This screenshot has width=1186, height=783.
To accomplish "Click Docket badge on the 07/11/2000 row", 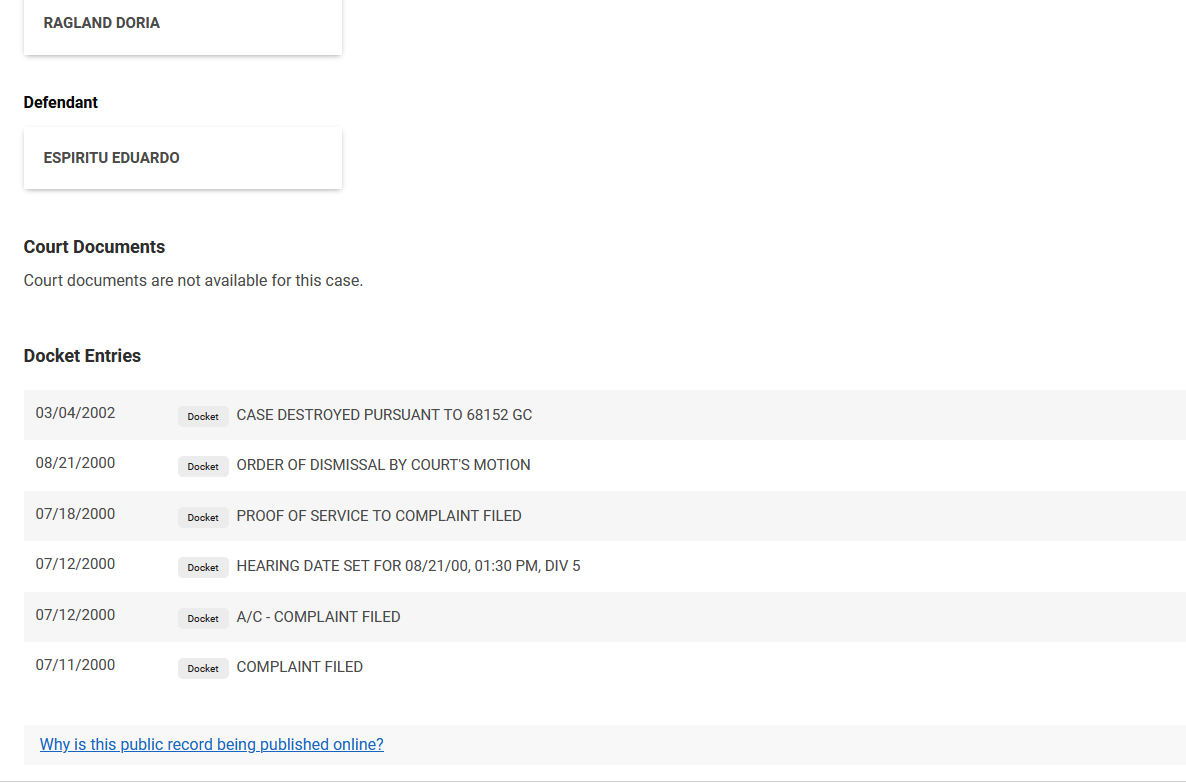I will click(x=203, y=668).
